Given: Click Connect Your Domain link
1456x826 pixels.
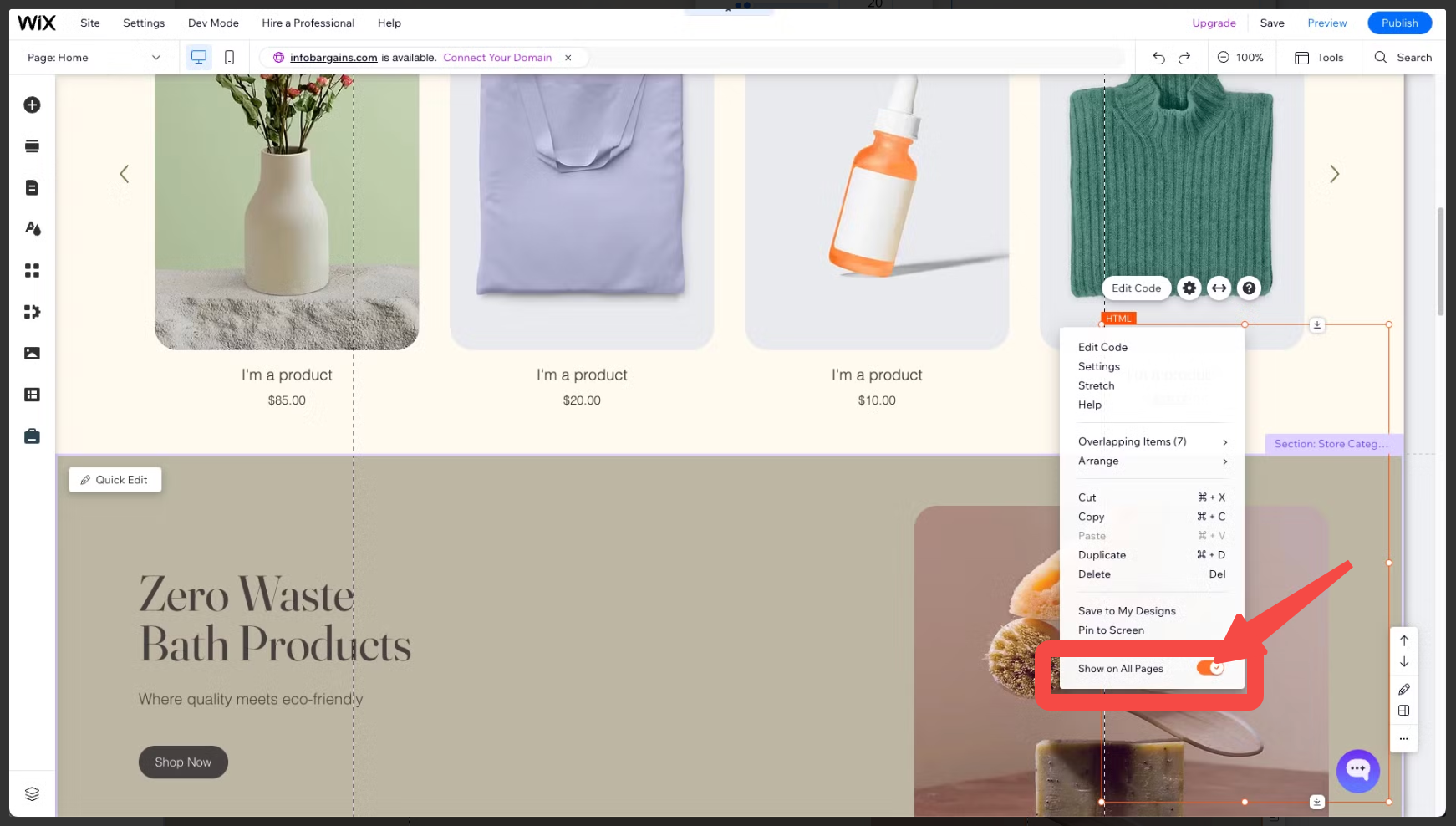Looking at the screenshot, I should [x=497, y=58].
